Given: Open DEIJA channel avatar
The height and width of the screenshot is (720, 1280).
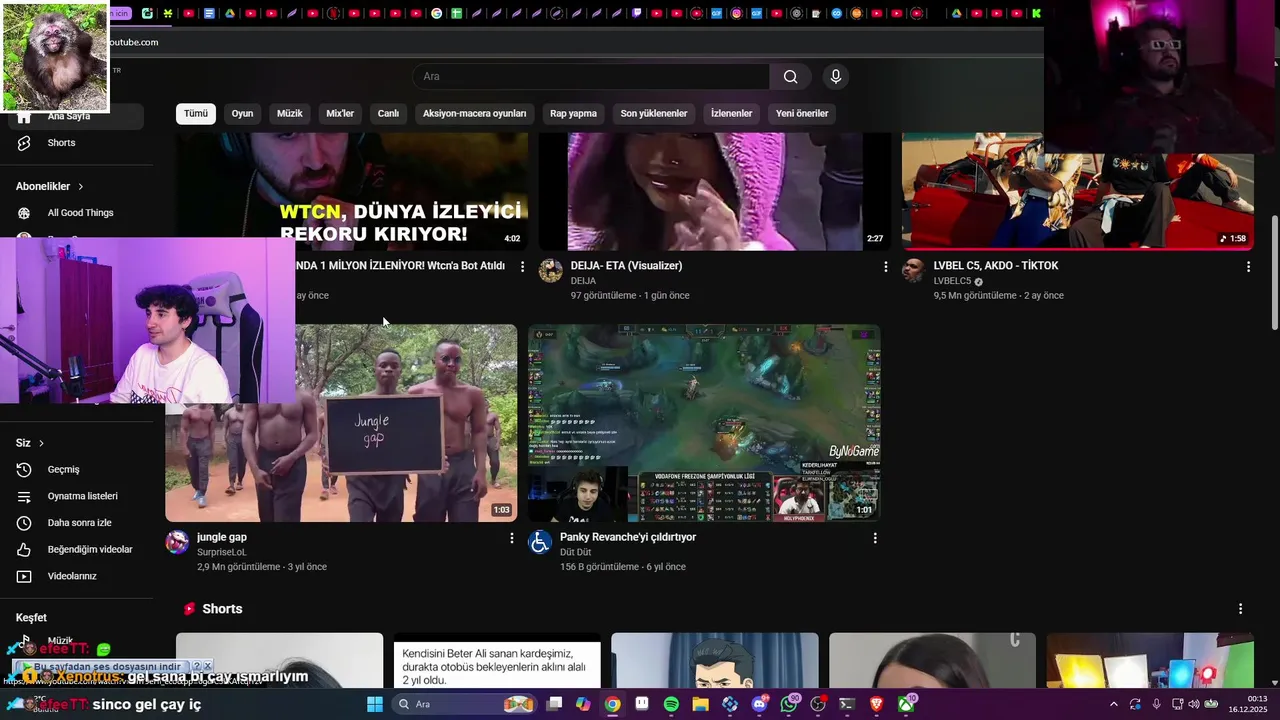Looking at the screenshot, I should (x=551, y=271).
